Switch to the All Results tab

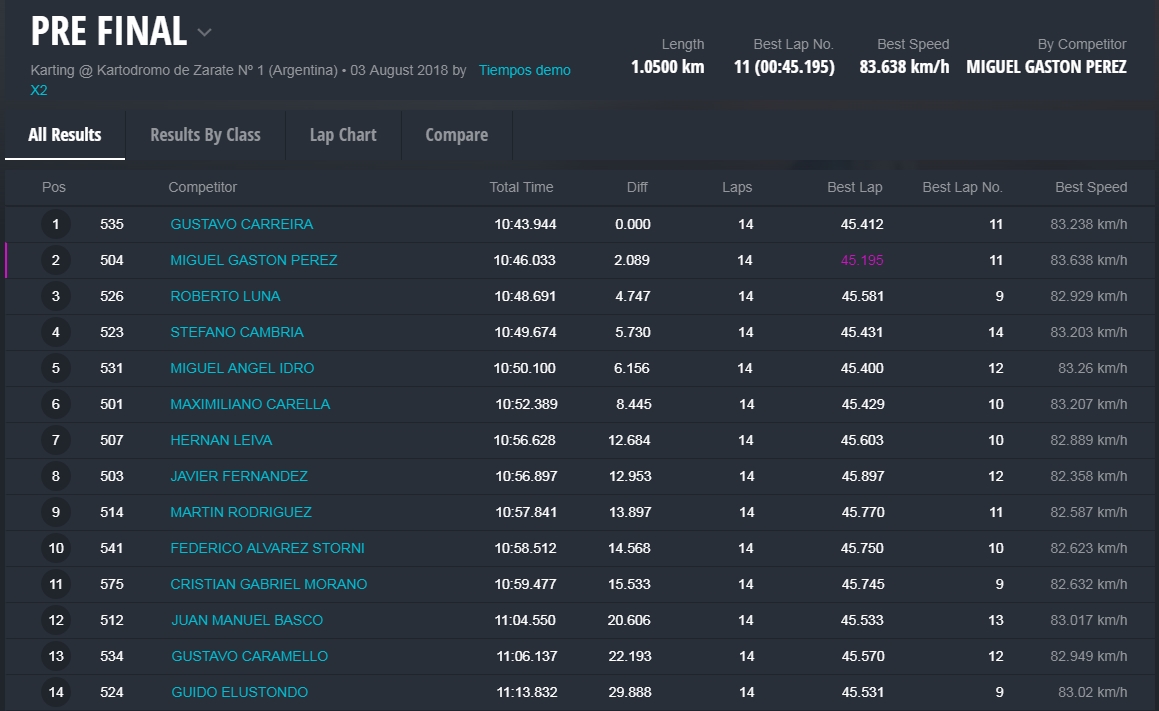pos(65,135)
